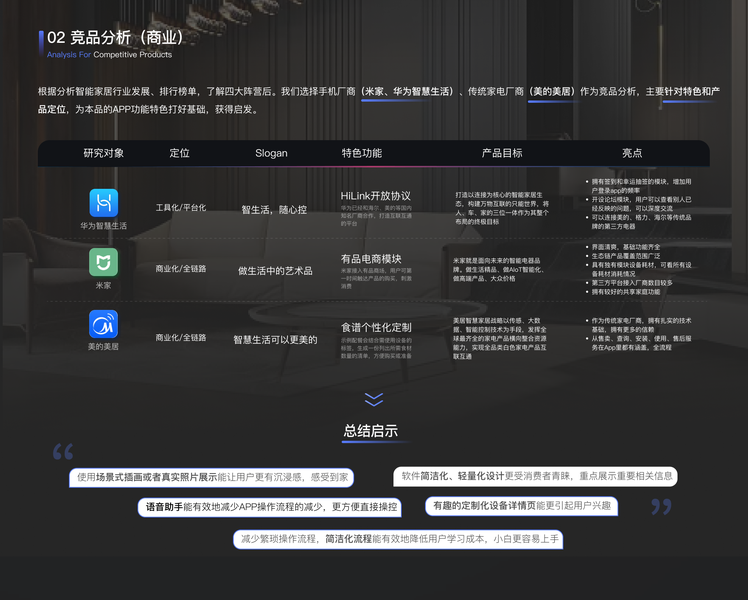Click underlined （米家、华为智慧生活）in intro
Screen dimensions: 748x600
[x=408, y=91]
